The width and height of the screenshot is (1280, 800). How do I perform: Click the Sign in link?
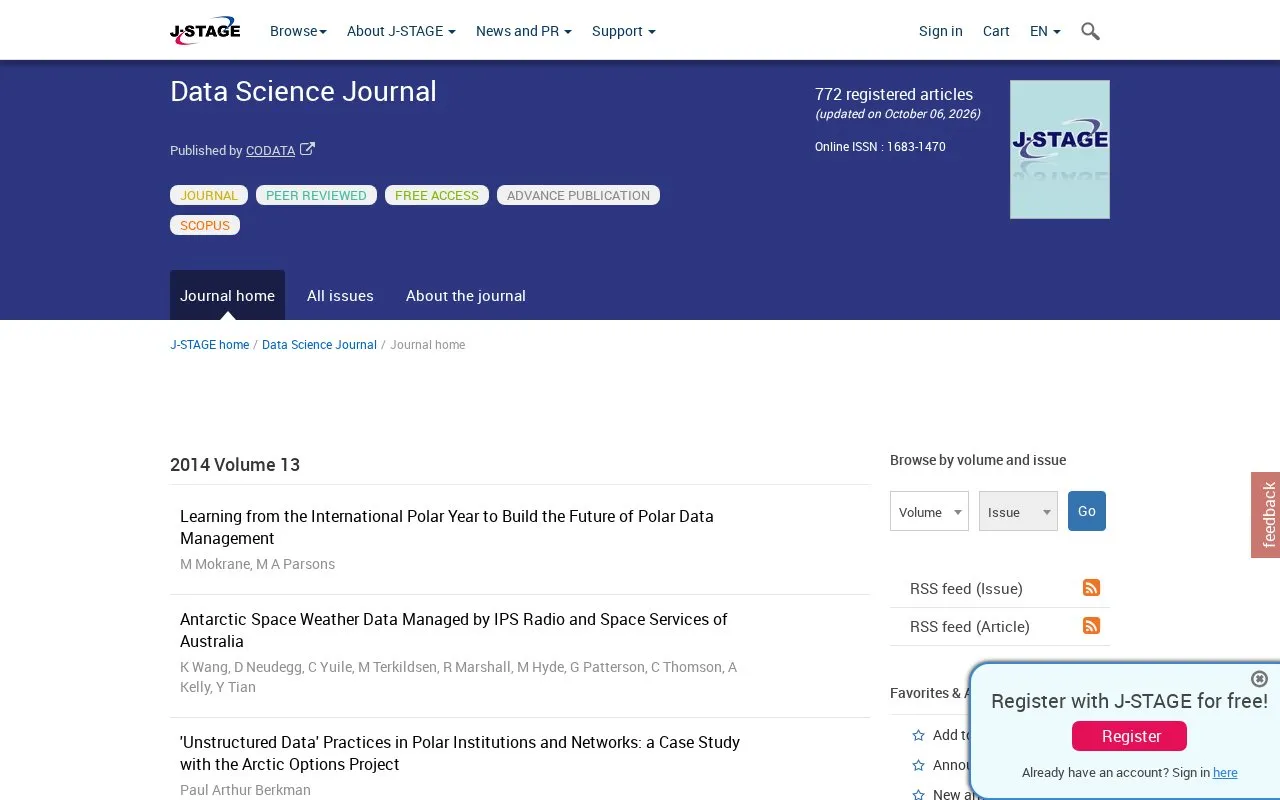point(941,31)
